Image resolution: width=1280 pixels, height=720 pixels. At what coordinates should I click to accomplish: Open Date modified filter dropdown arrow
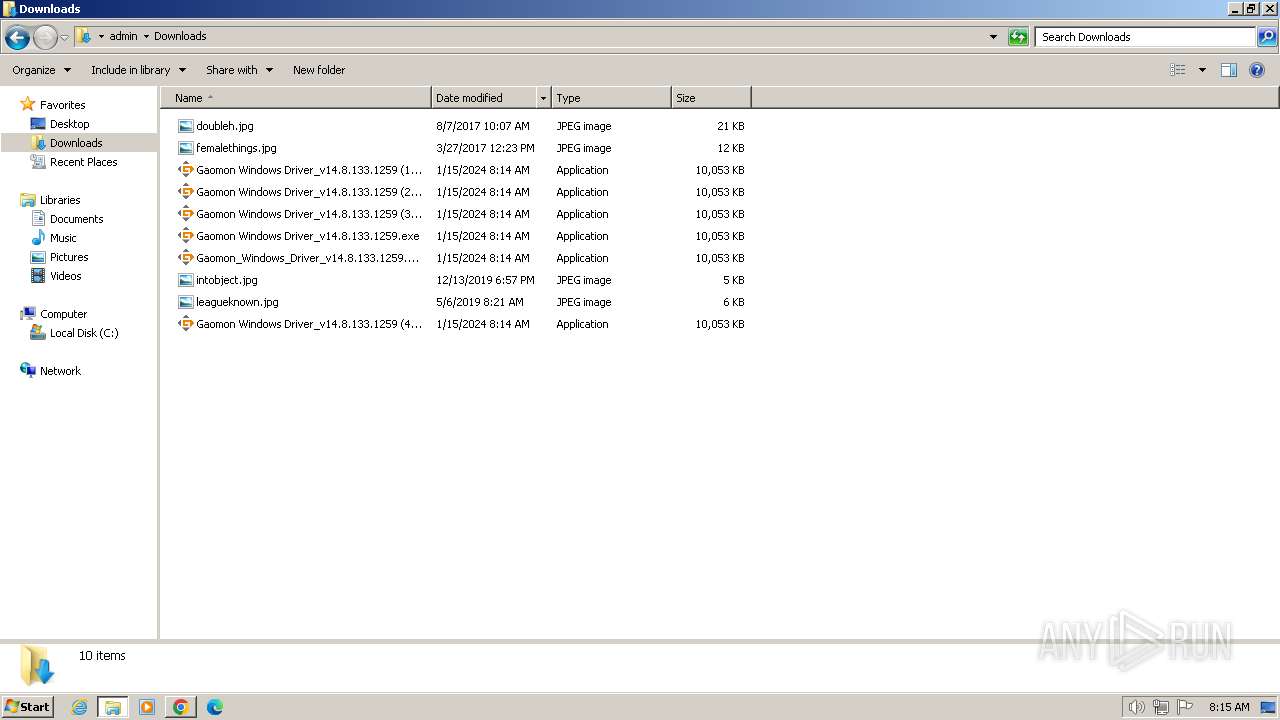click(x=543, y=98)
